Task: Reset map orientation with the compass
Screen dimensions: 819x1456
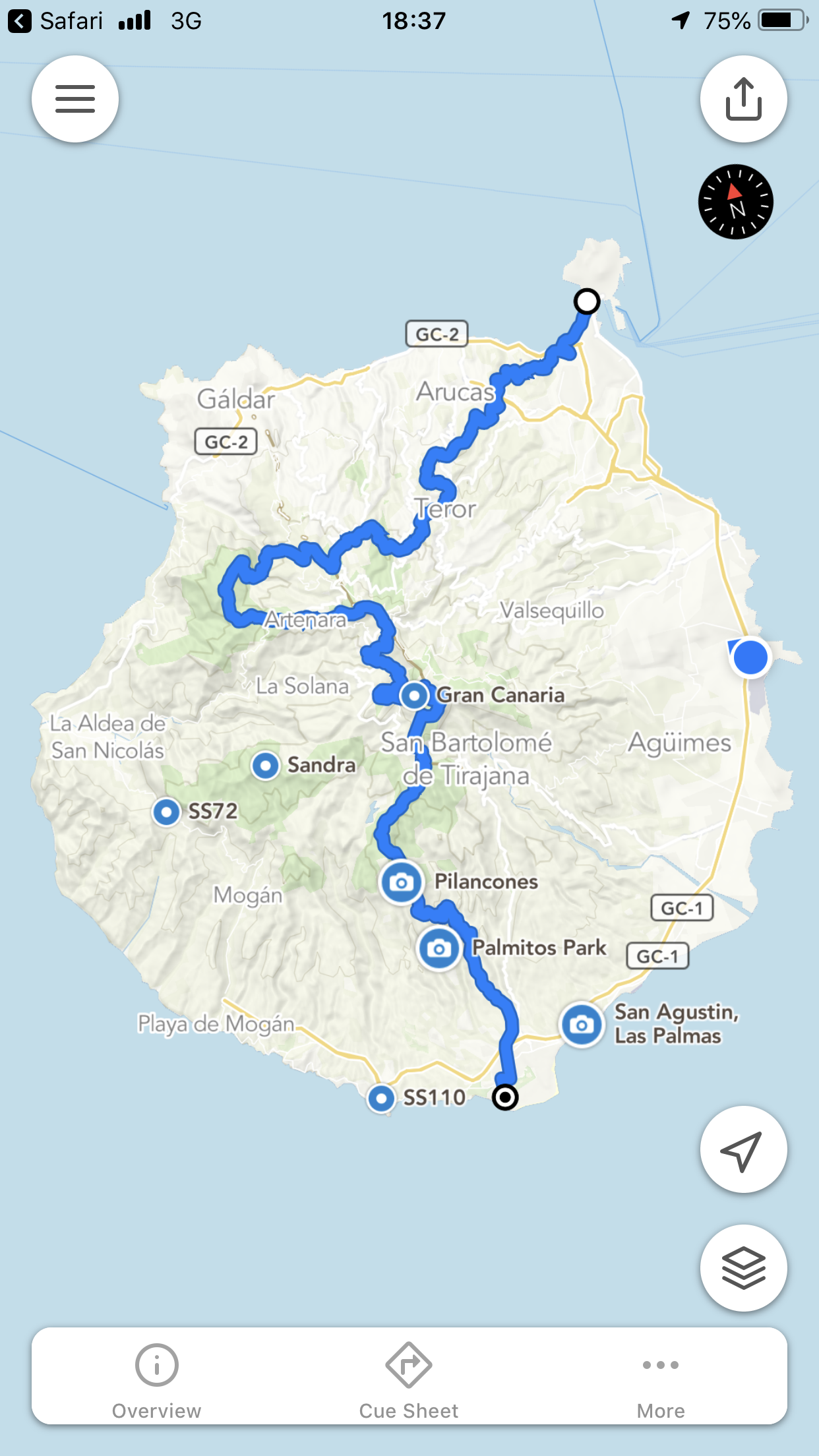Action: click(736, 202)
